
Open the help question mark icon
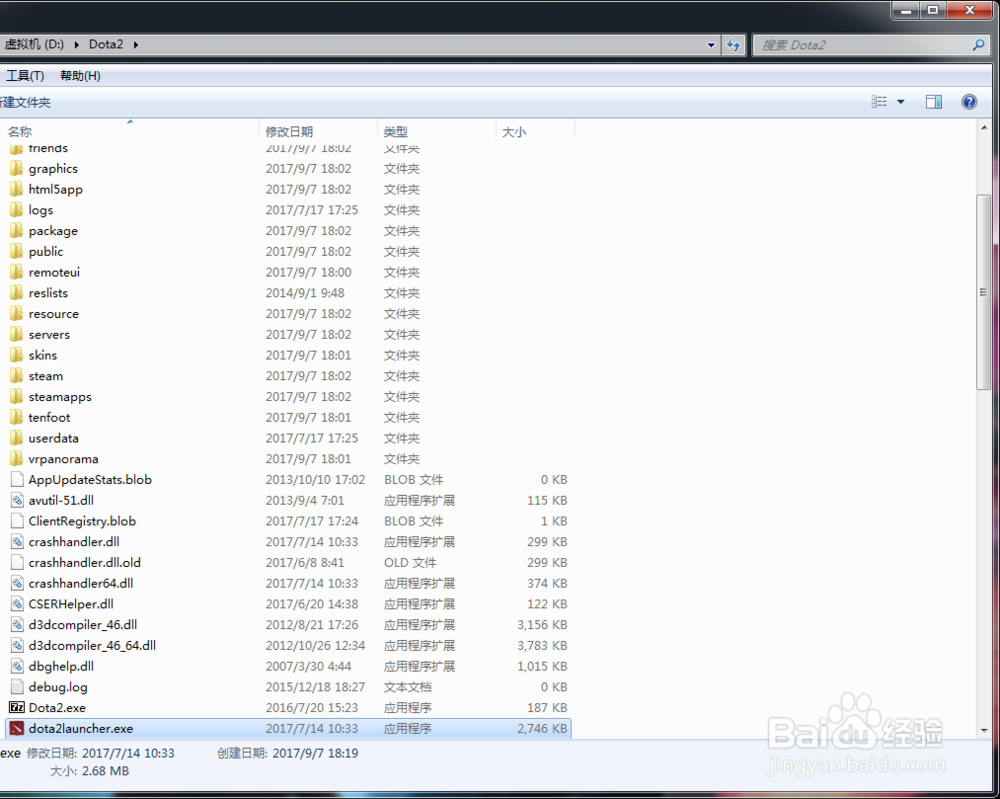(x=969, y=101)
